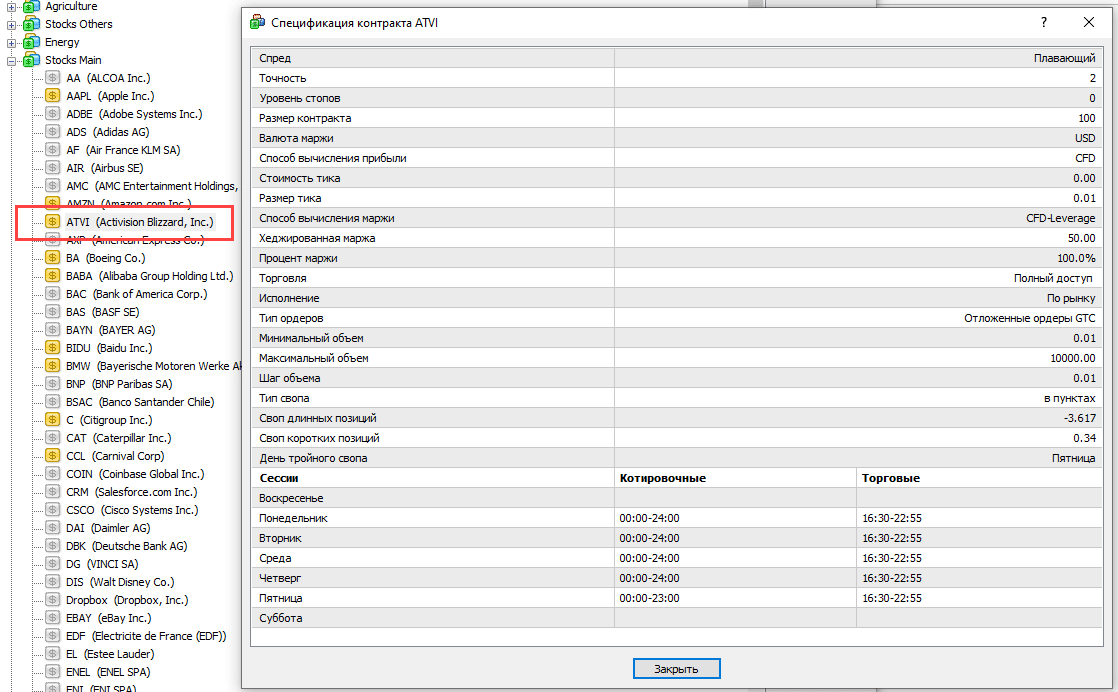
Task: Click the gray icon next to COIN
Action: 53,474
